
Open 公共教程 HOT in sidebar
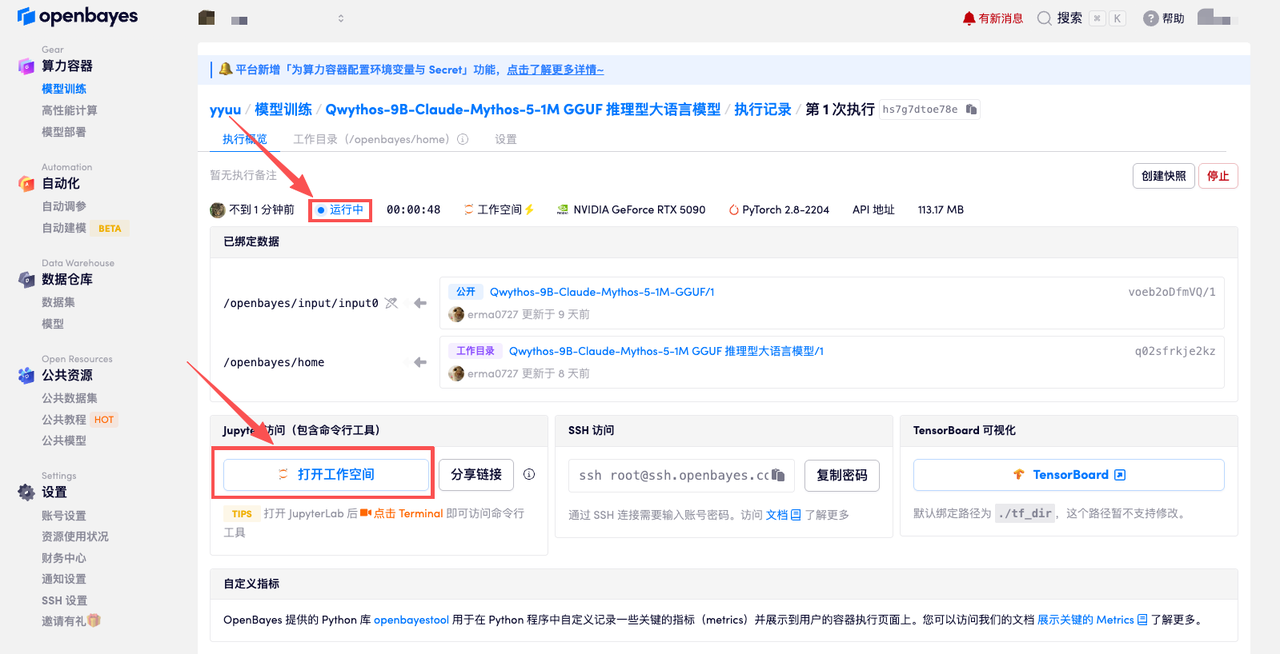(79, 419)
